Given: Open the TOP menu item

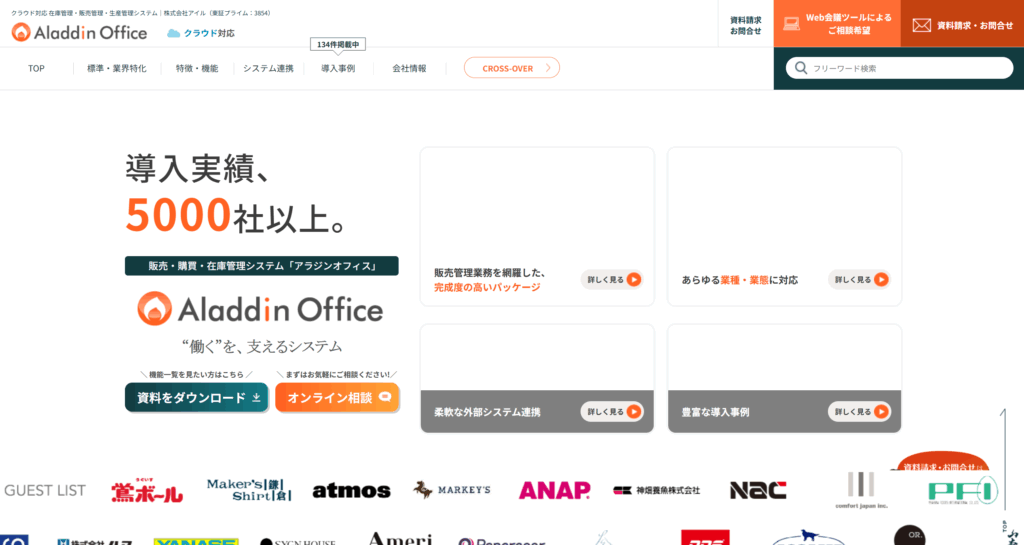Looking at the screenshot, I should pyautogui.click(x=37, y=69).
